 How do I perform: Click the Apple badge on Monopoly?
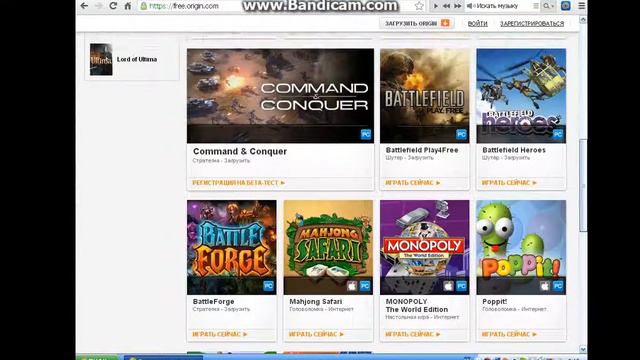pyautogui.click(x=448, y=286)
